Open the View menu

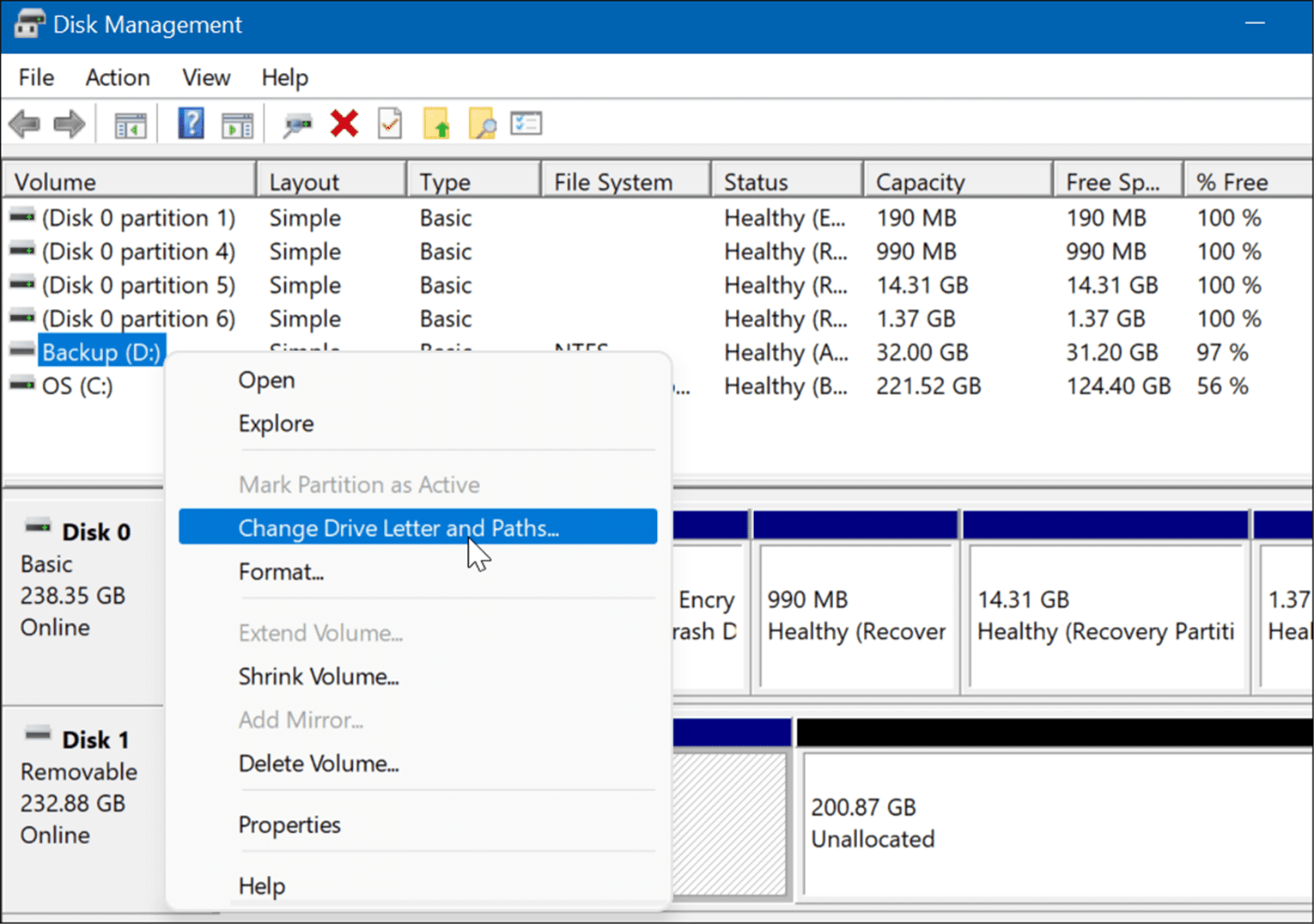pos(205,77)
